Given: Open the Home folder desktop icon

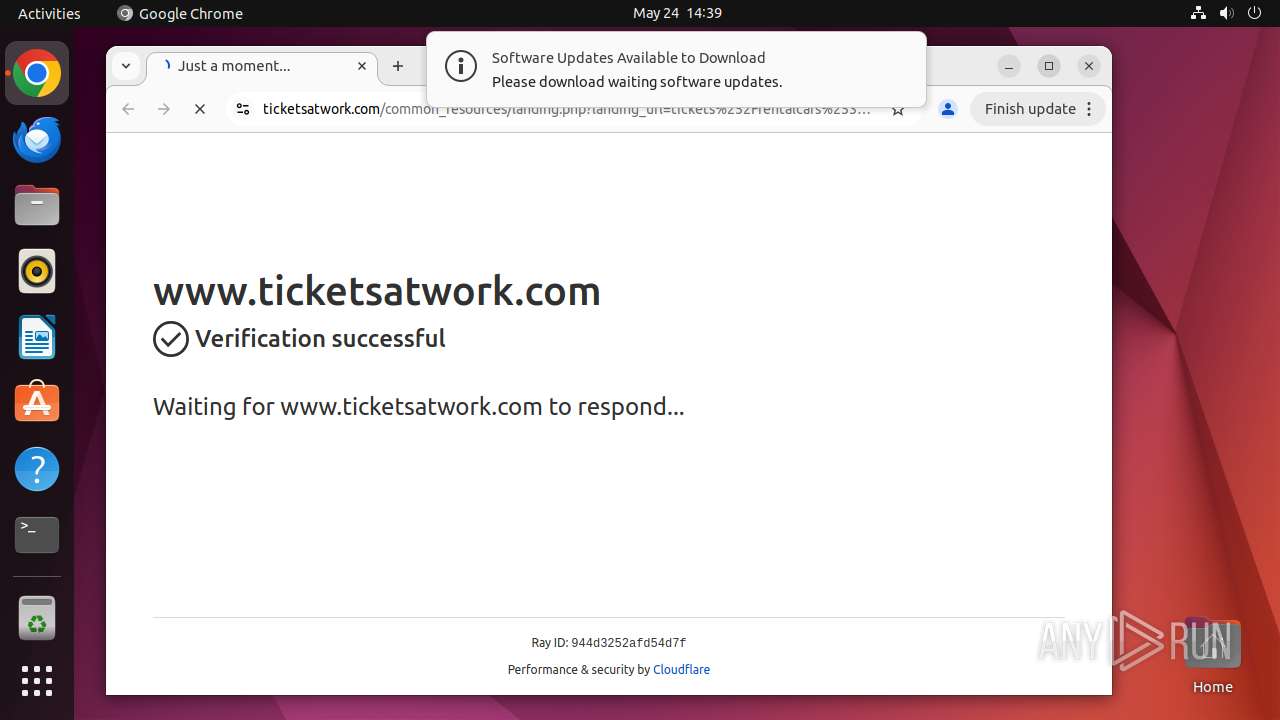Looking at the screenshot, I should [1212, 657].
